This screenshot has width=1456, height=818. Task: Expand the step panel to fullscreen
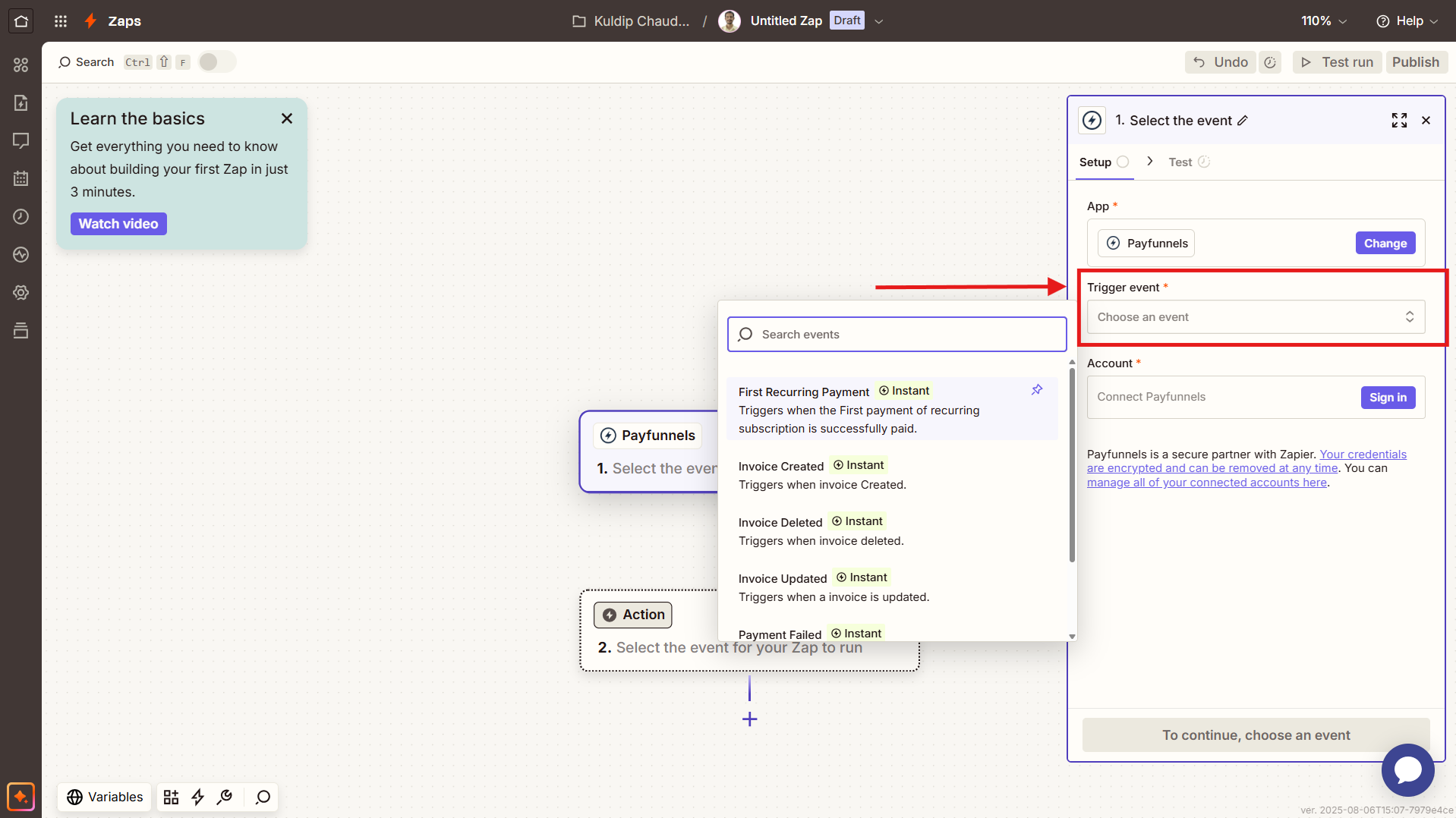coord(1399,121)
